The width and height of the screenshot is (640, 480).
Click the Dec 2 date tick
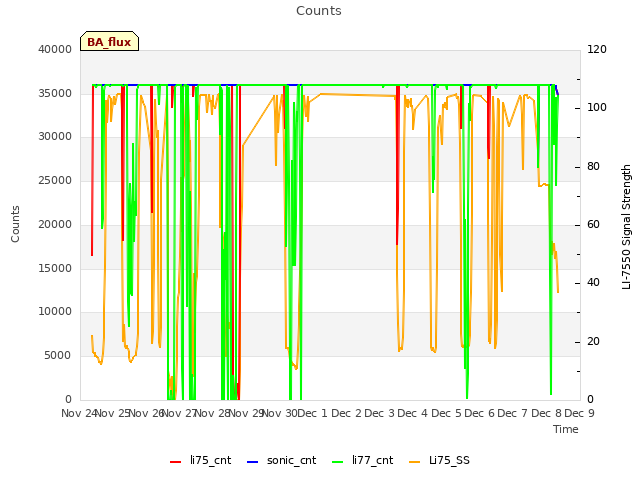coord(346,413)
